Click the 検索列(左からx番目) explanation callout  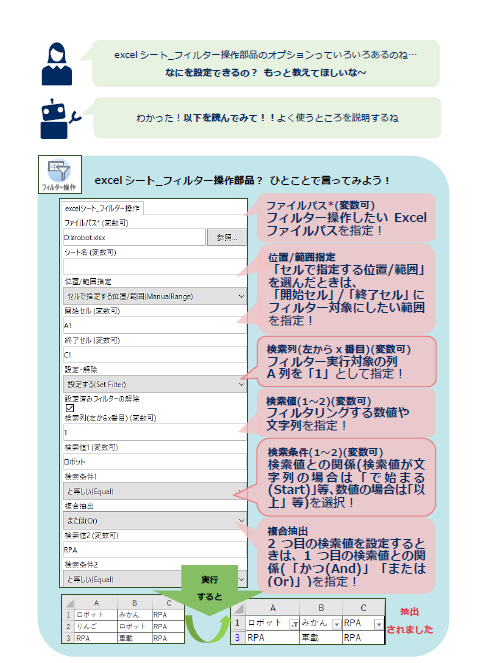[346, 362]
